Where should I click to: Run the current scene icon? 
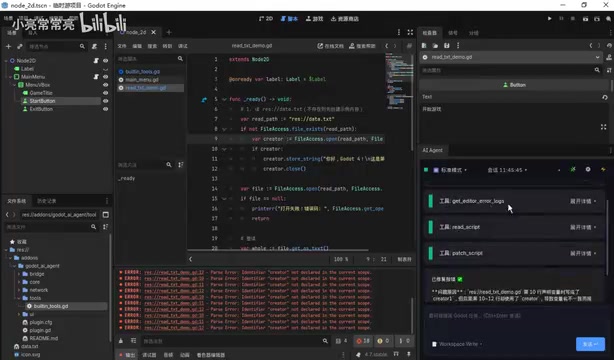pyautogui.click(x=585, y=18)
